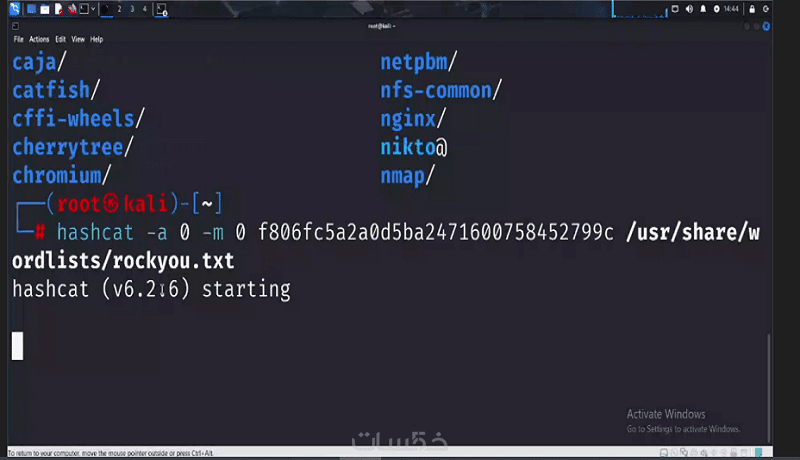Open the Edit menu

[61, 39]
